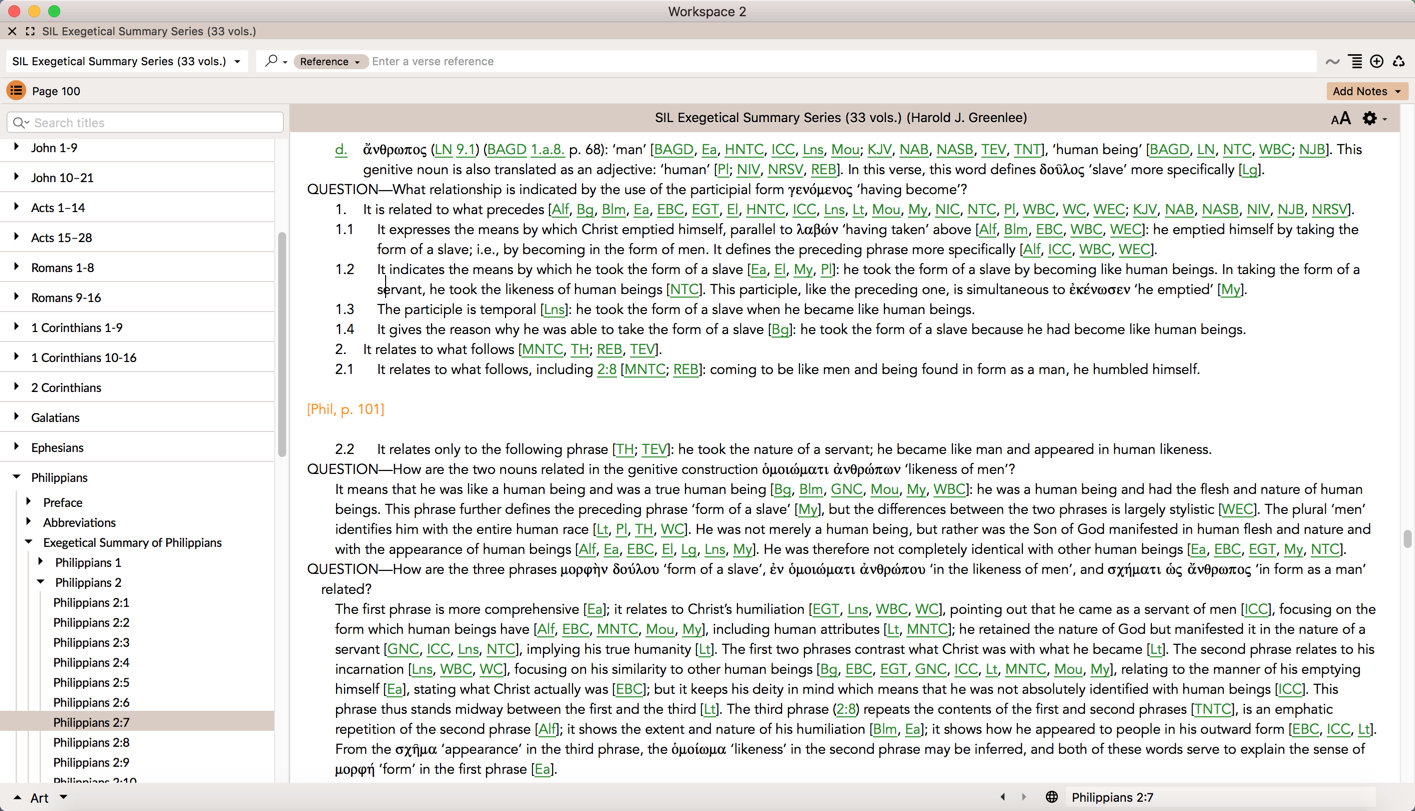Image resolution: width=1415 pixels, height=811 pixels.
Task: Click the TEV link in item 2
Action: coord(642,350)
